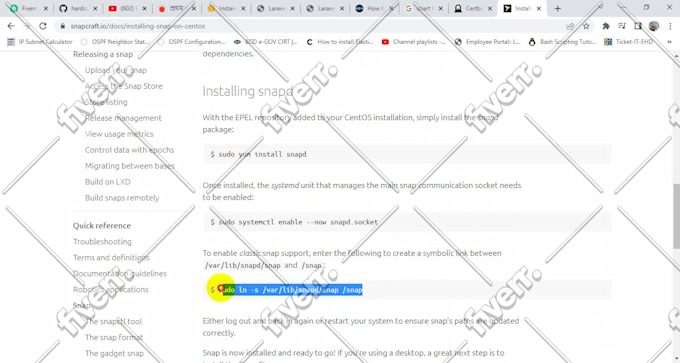Open Store listing sidebar link
Image resolution: width=680 pixels, height=363 pixels.
(x=106, y=102)
